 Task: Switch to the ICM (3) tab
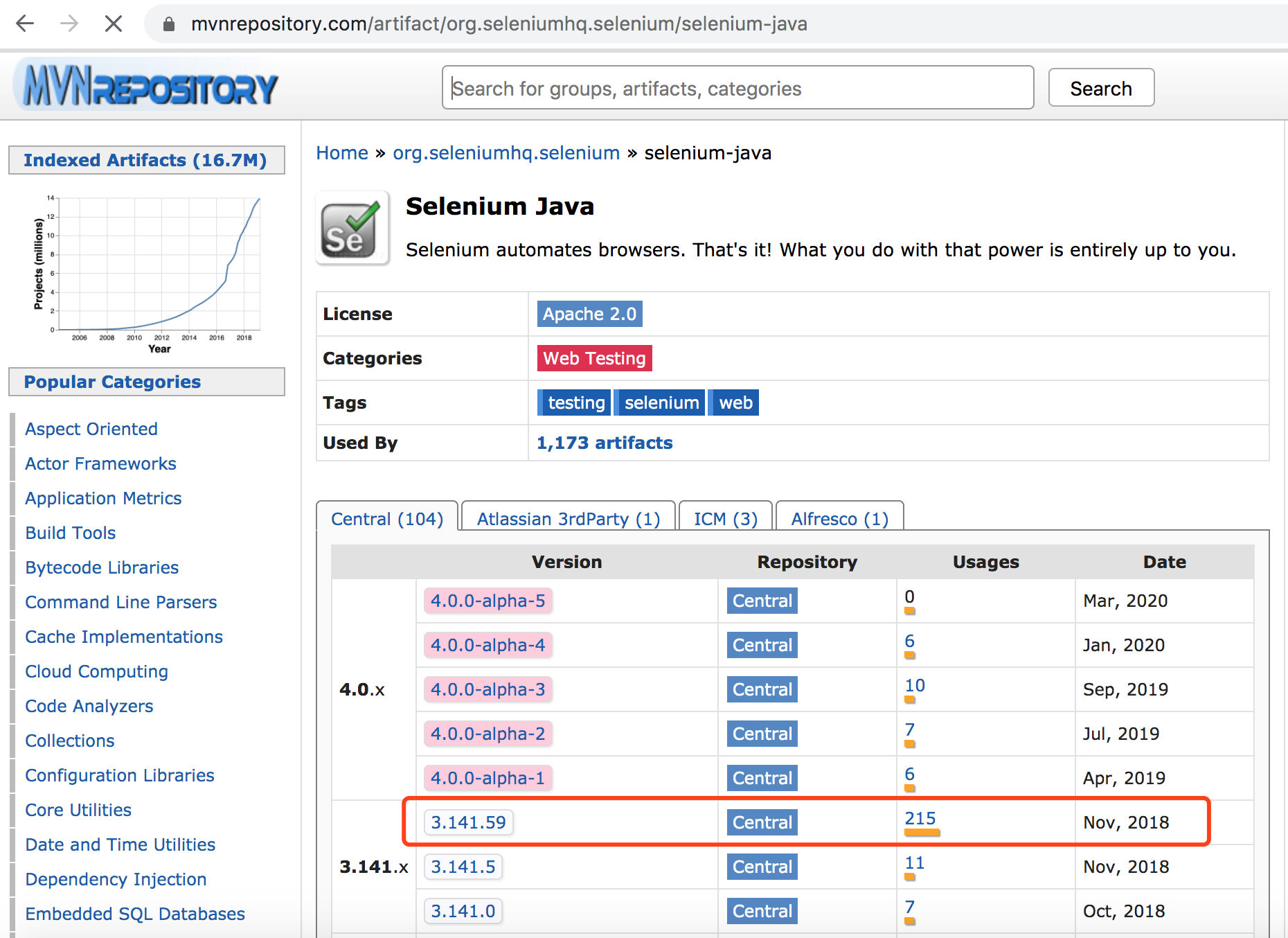point(726,519)
